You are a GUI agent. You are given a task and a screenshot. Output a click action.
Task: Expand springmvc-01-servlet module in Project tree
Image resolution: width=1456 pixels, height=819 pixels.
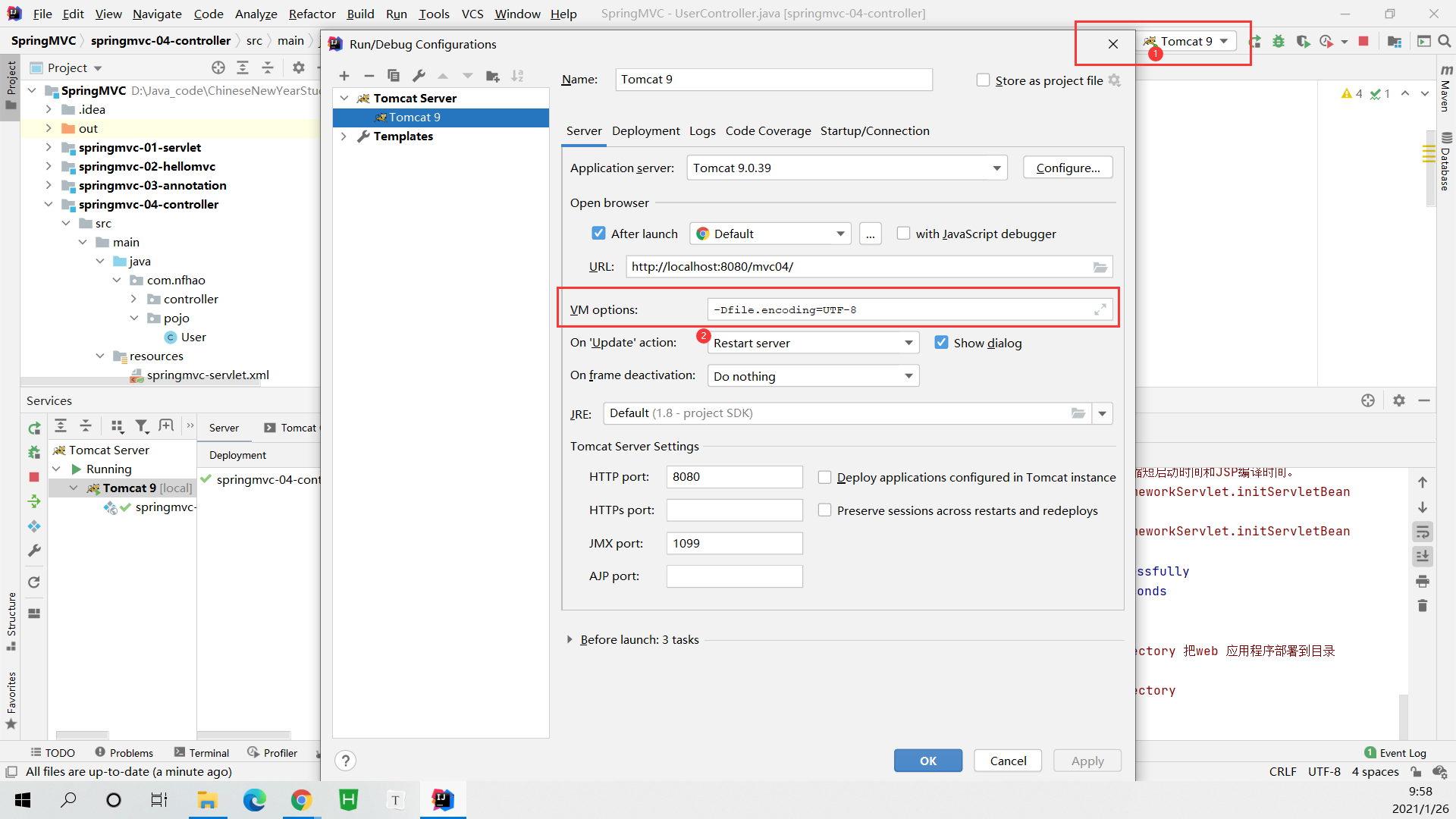(49, 147)
